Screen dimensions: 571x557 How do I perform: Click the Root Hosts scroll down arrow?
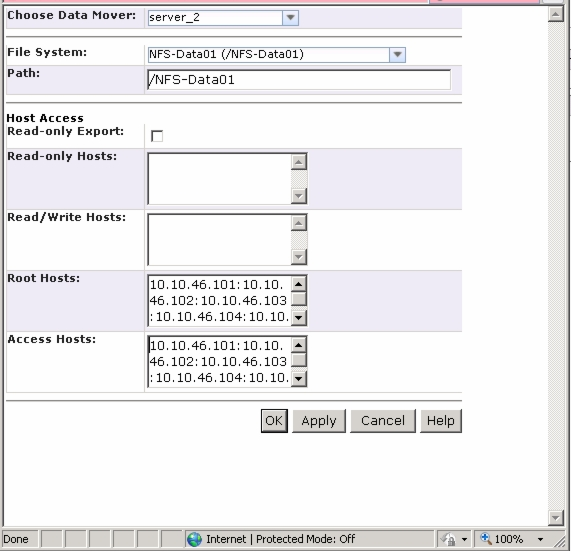299,318
